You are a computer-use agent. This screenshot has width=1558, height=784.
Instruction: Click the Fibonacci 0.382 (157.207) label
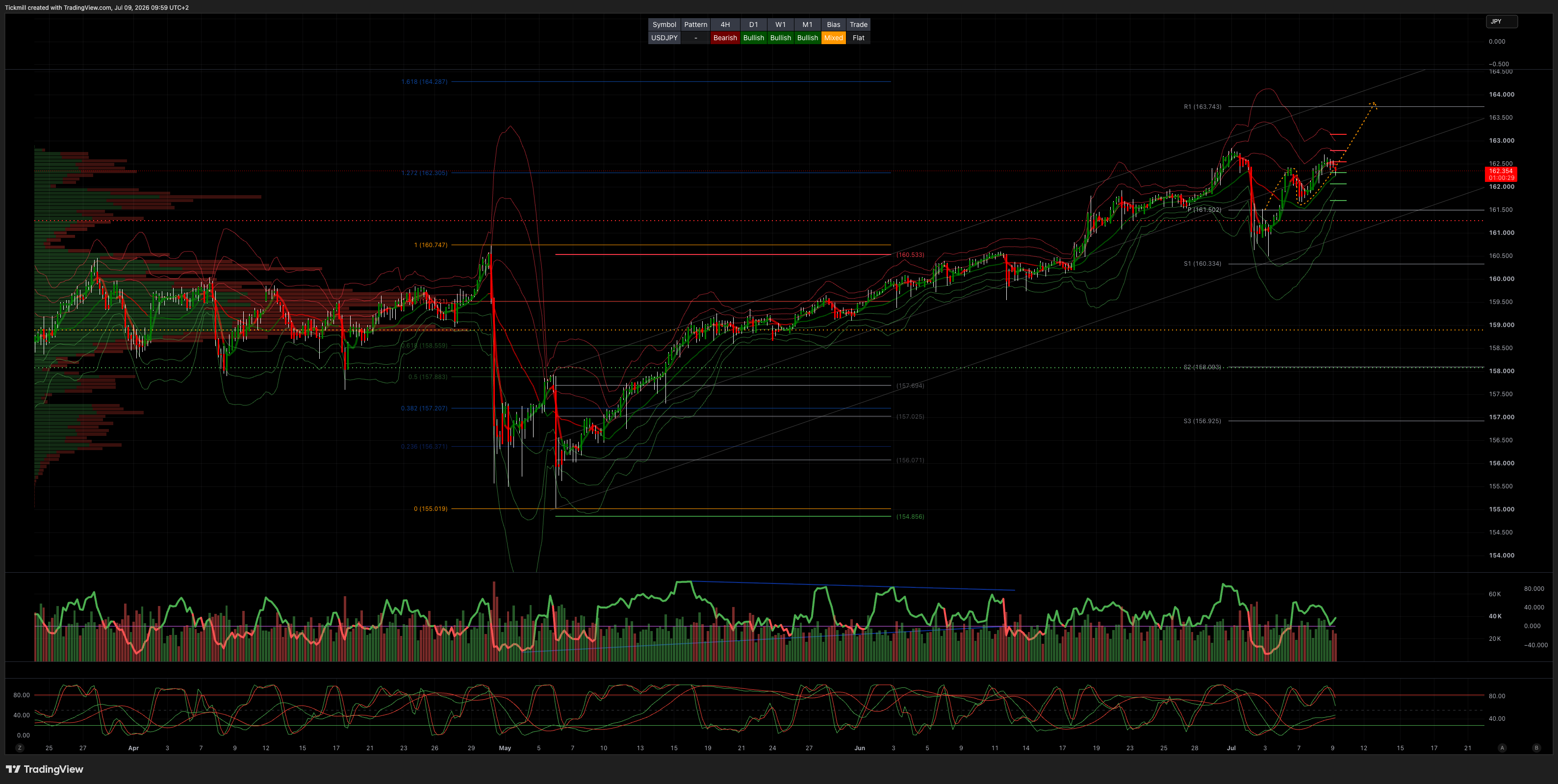424,408
